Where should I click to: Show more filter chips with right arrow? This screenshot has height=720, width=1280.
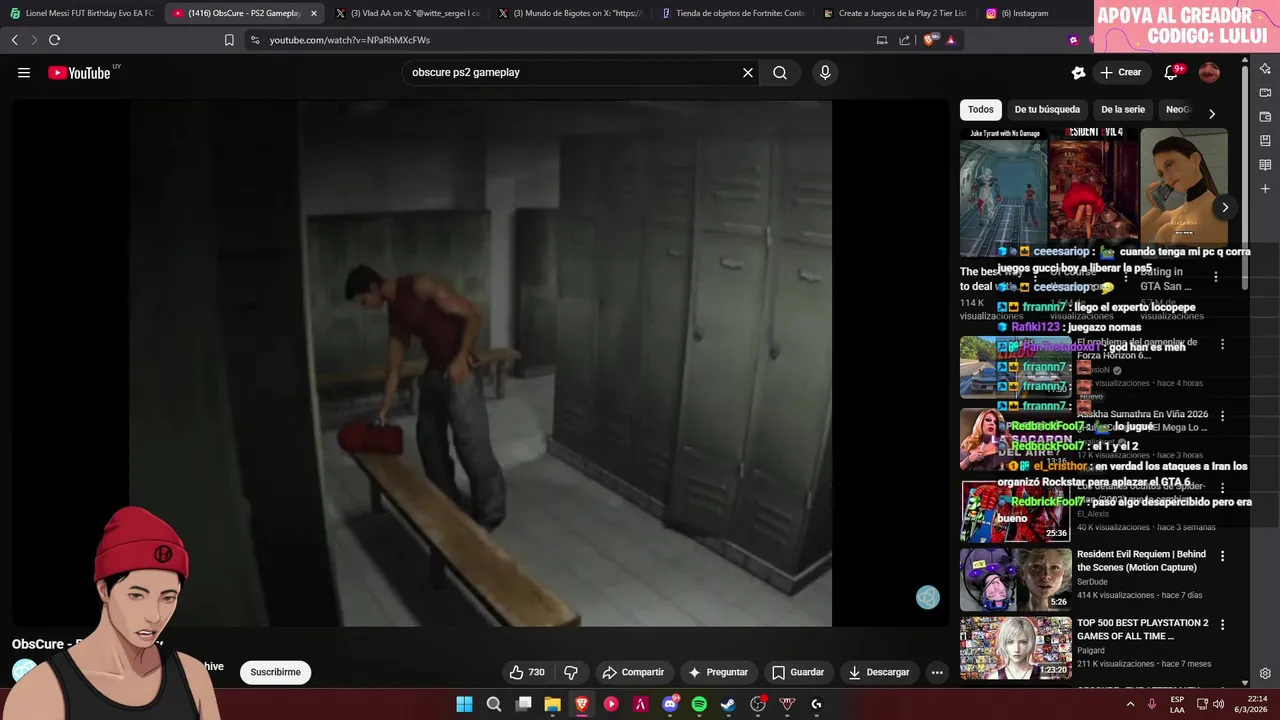click(x=1212, y=113)
